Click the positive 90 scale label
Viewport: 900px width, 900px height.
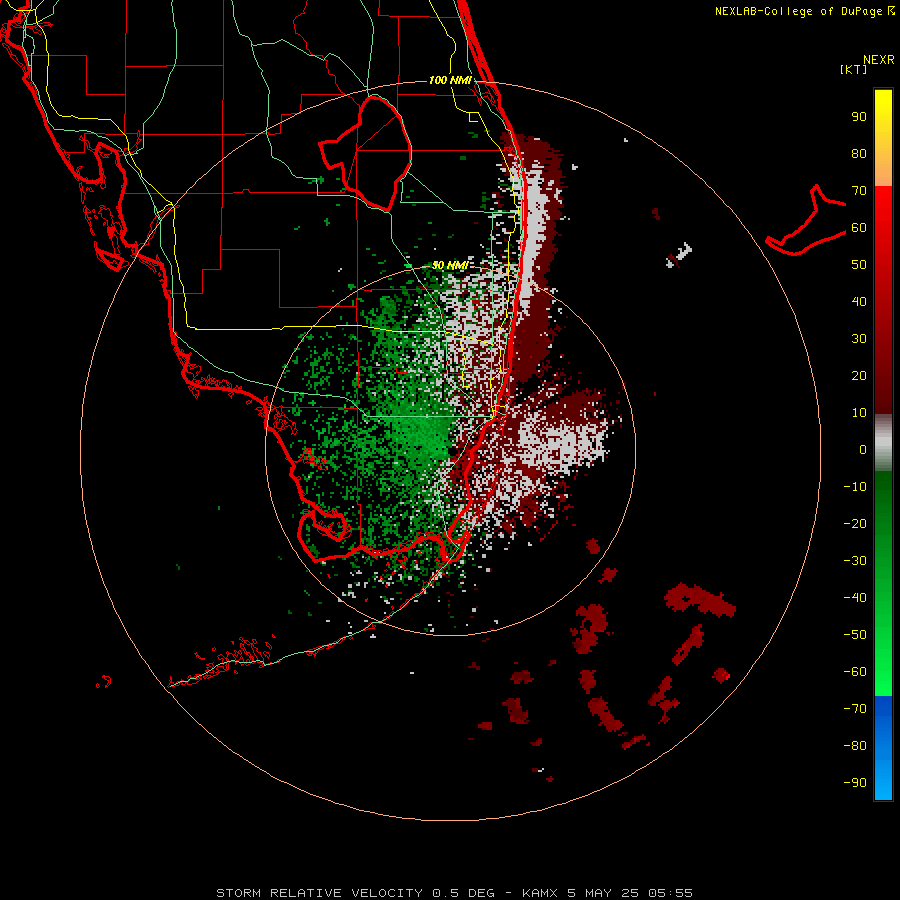coord(859,117)
